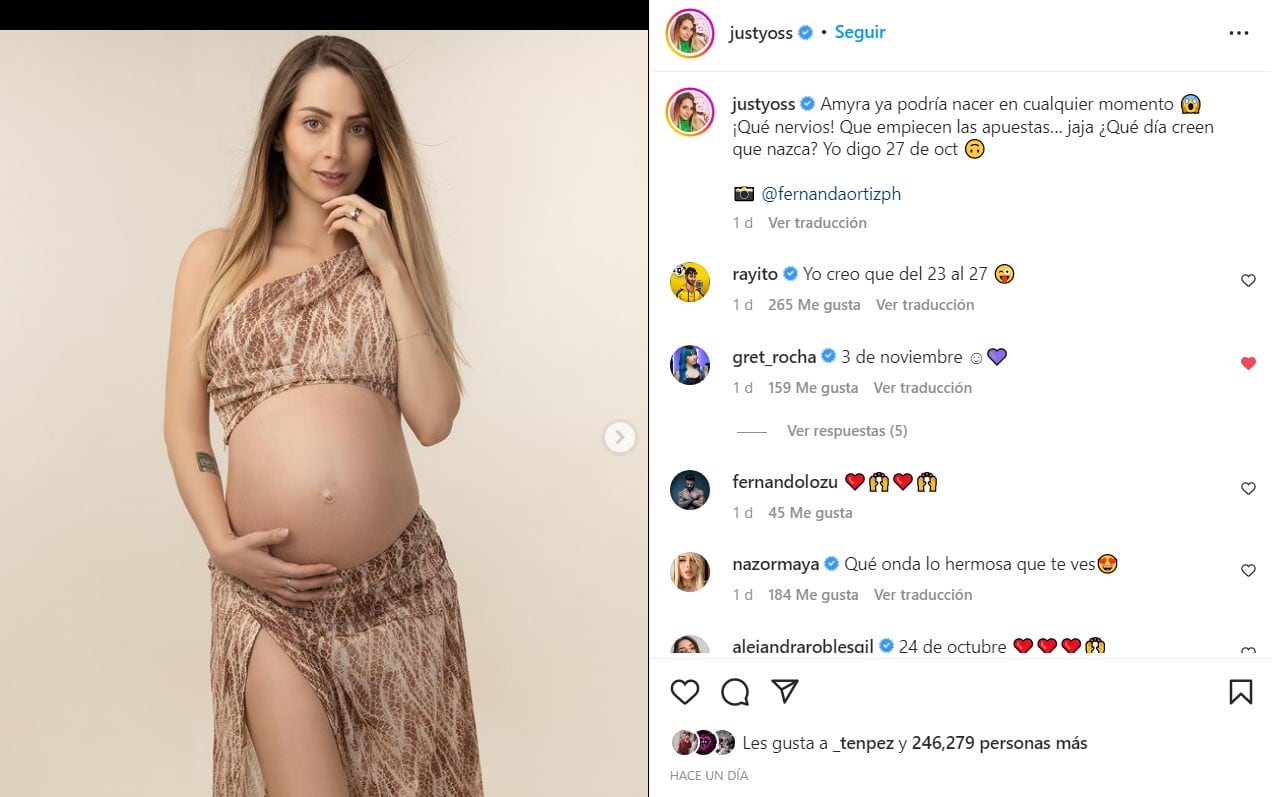Unlike gret_rocha's comment red heart
The height and width of the screenshot is (797, 1272).
point(1248,364)
